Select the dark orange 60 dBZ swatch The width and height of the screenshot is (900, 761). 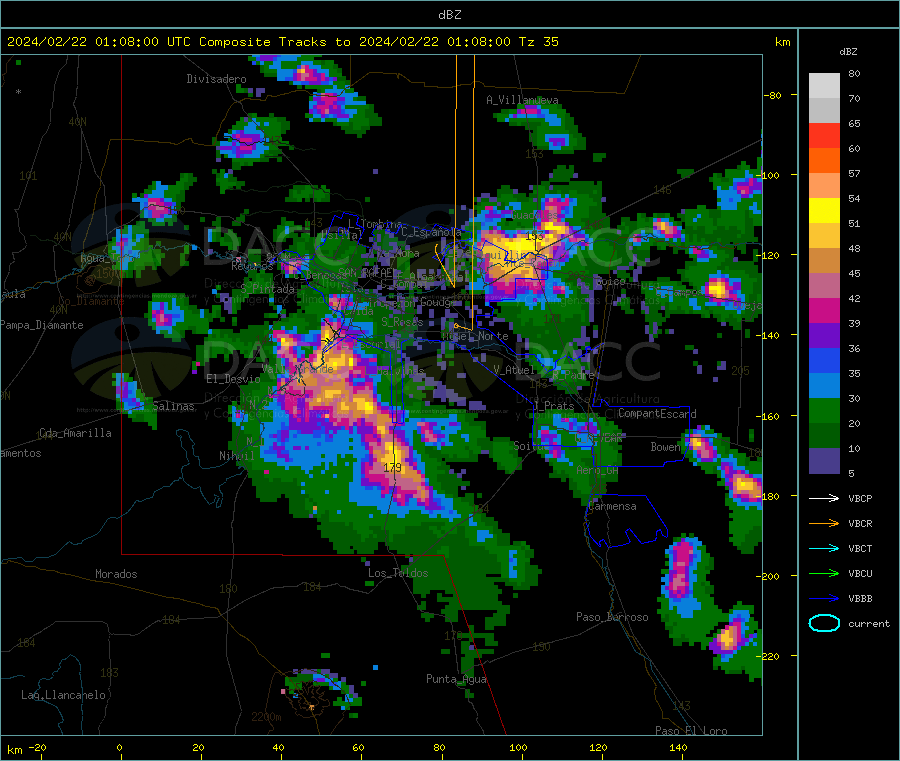pos(824,161)
